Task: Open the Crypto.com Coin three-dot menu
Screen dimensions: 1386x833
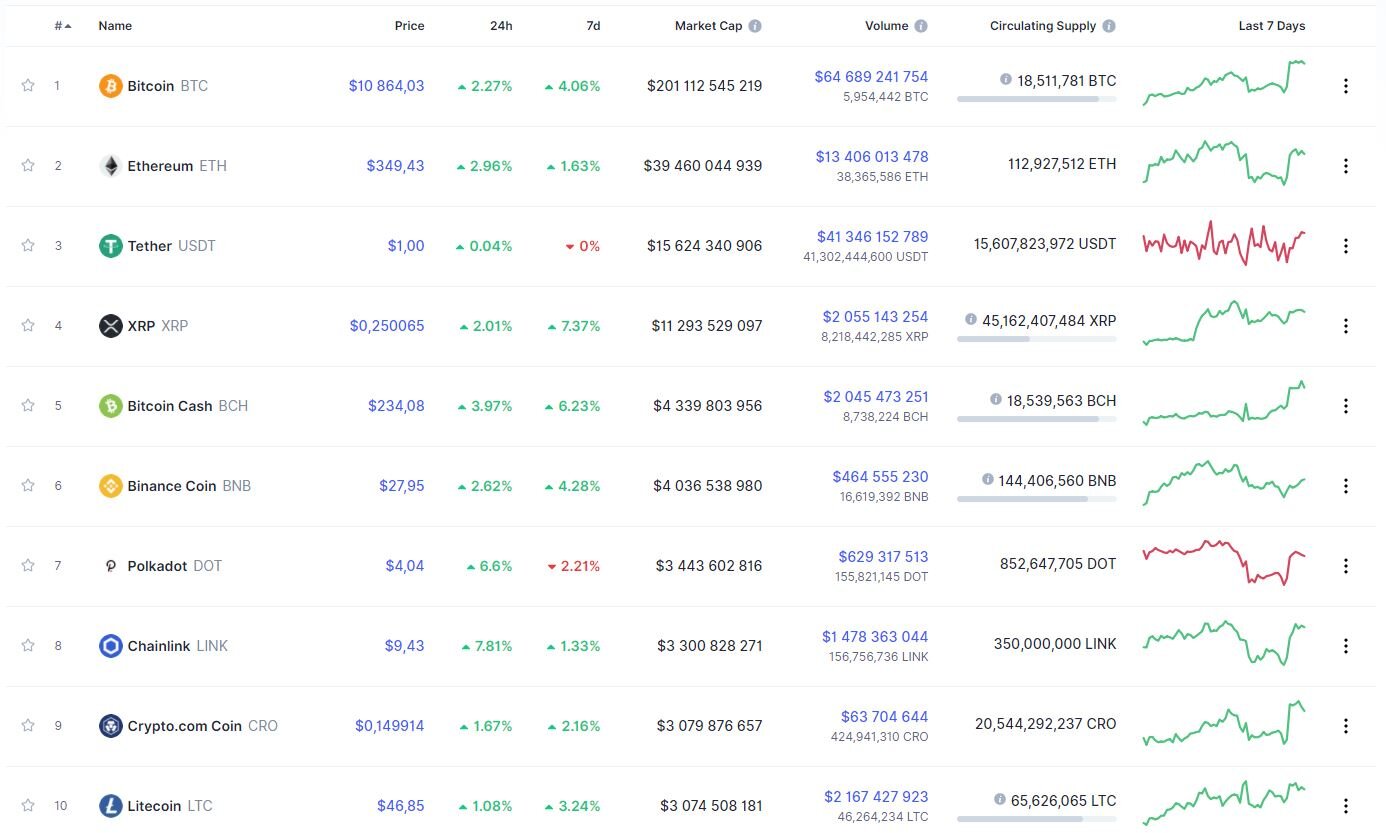Action: pos(1345,726)
